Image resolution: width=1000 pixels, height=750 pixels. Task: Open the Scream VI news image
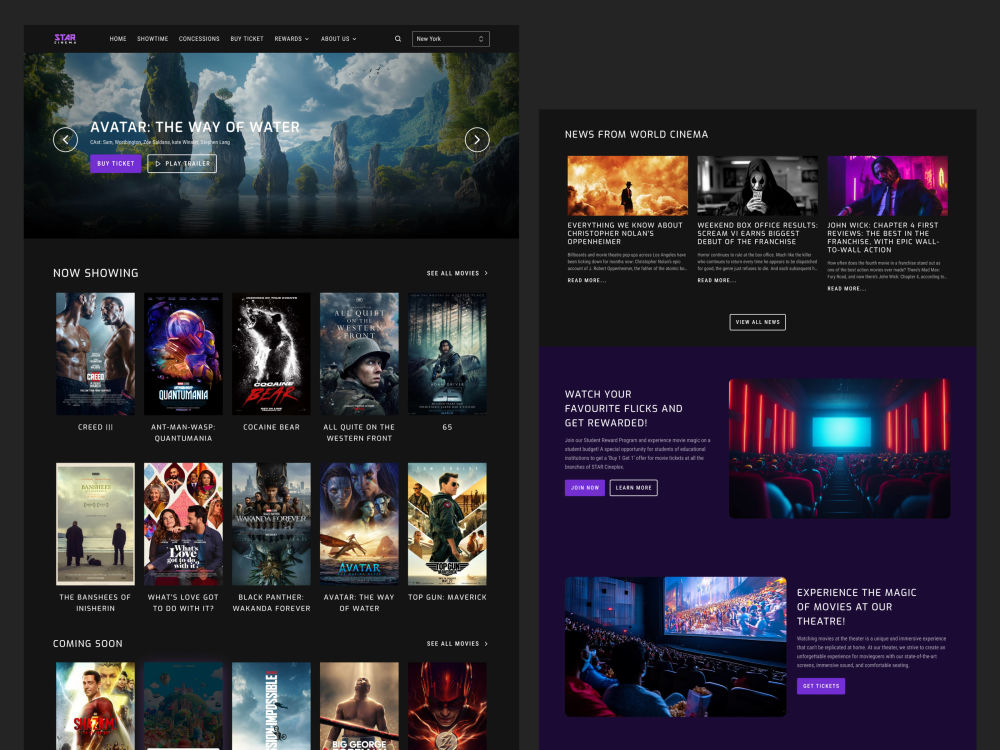click(758, 186)
